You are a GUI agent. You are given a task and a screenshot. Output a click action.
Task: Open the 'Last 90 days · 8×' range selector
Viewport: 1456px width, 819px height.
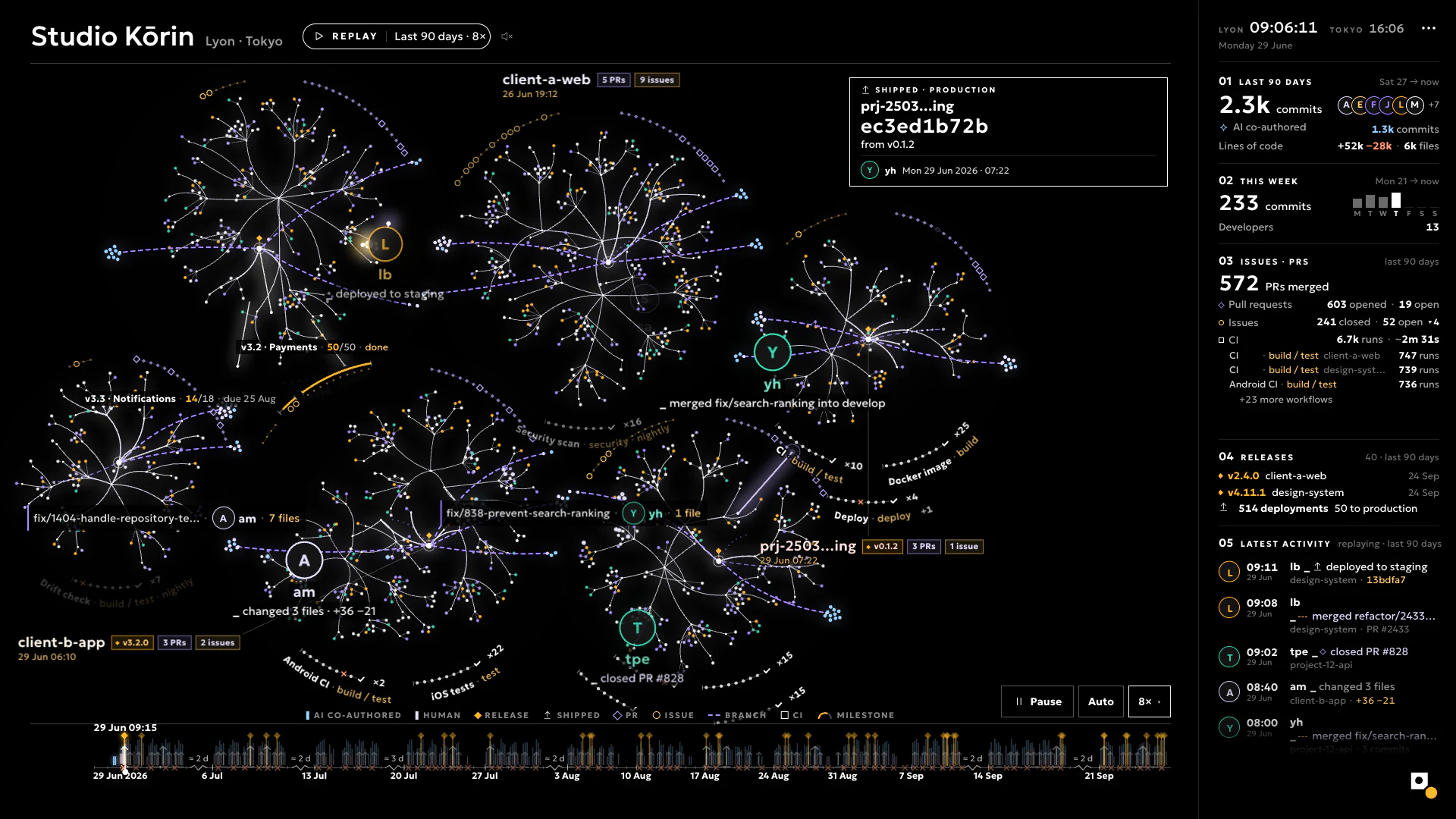pyautogui.click(x=440, y=36)
